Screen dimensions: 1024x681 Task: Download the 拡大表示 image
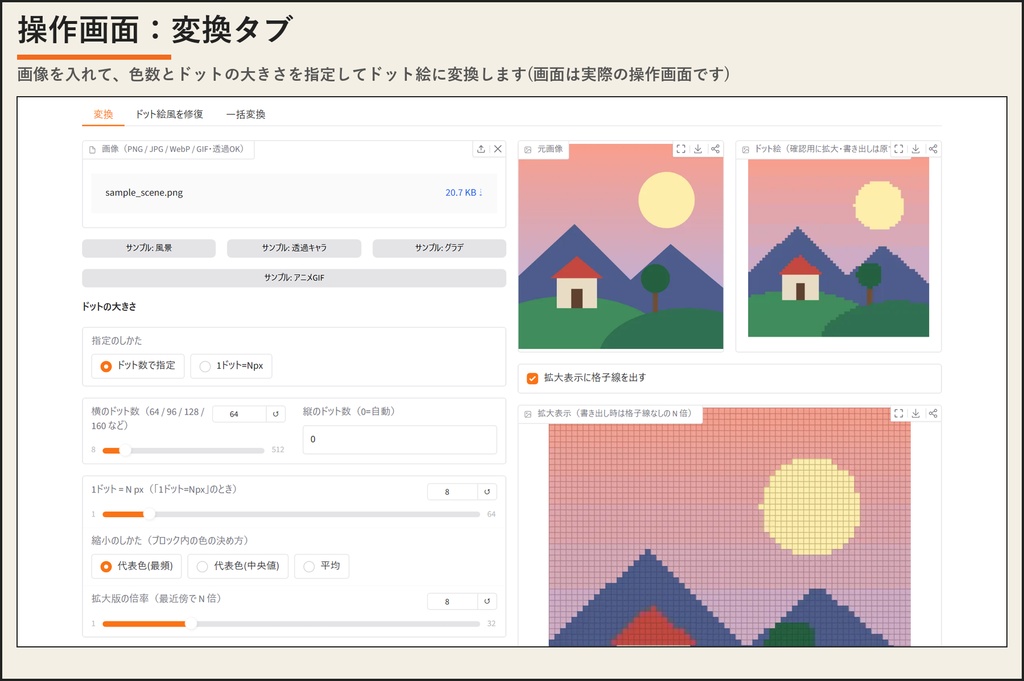point(916,413)
